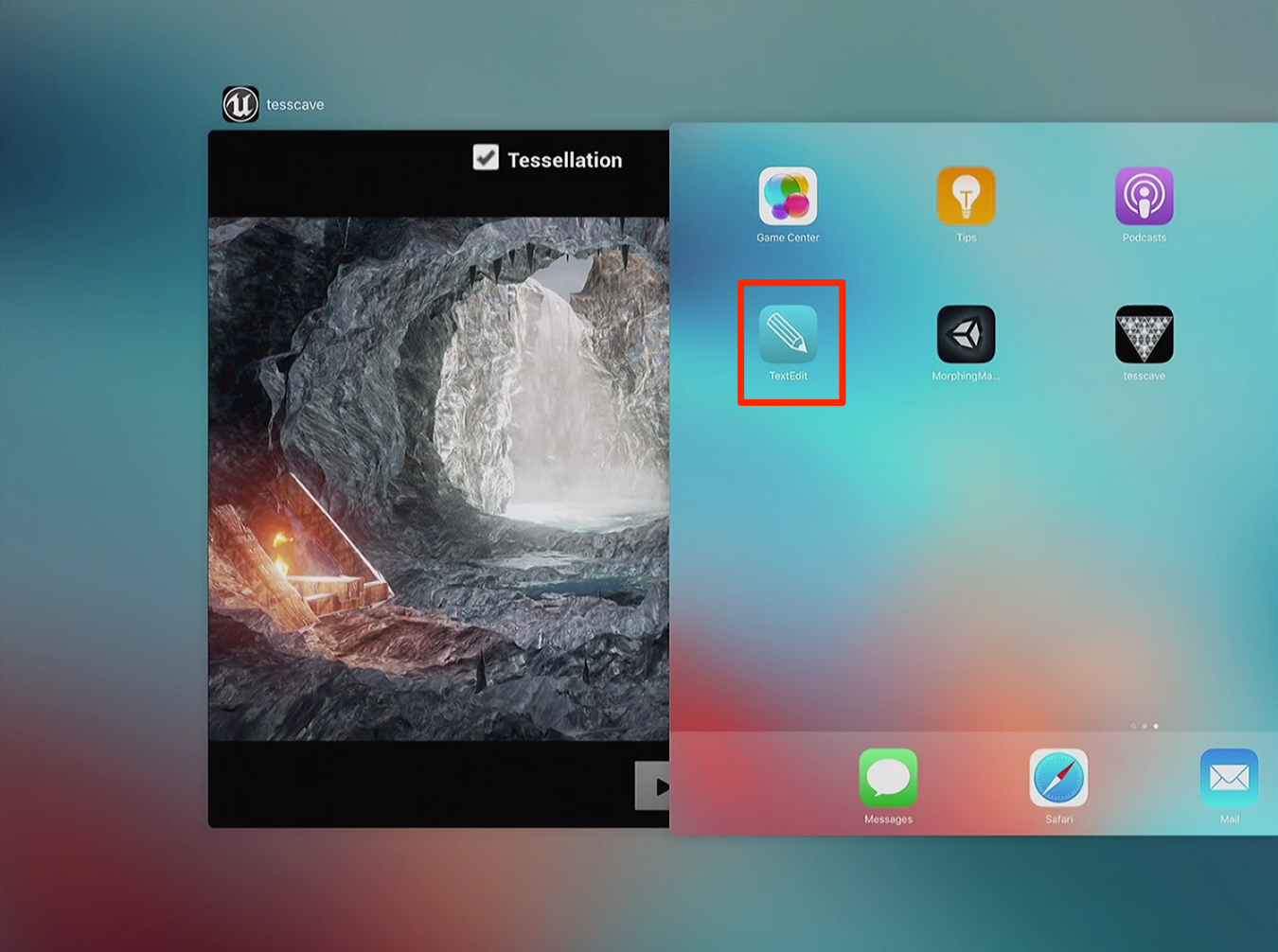Open Mail from the dock
The width and height of the screenshot is (1278, 952).
coord(1229,778)
